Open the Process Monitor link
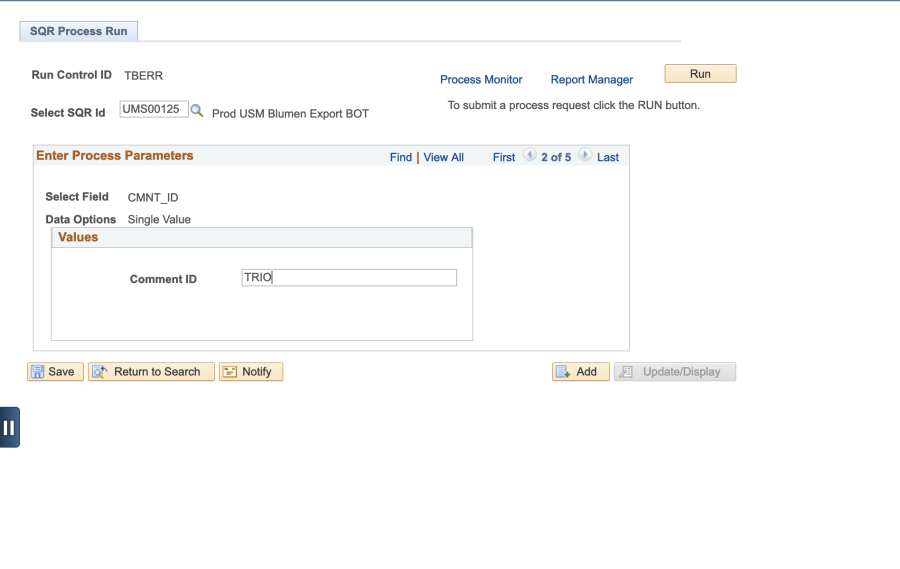The width and height of the screenshot is (900, 569). coord(481,80)
